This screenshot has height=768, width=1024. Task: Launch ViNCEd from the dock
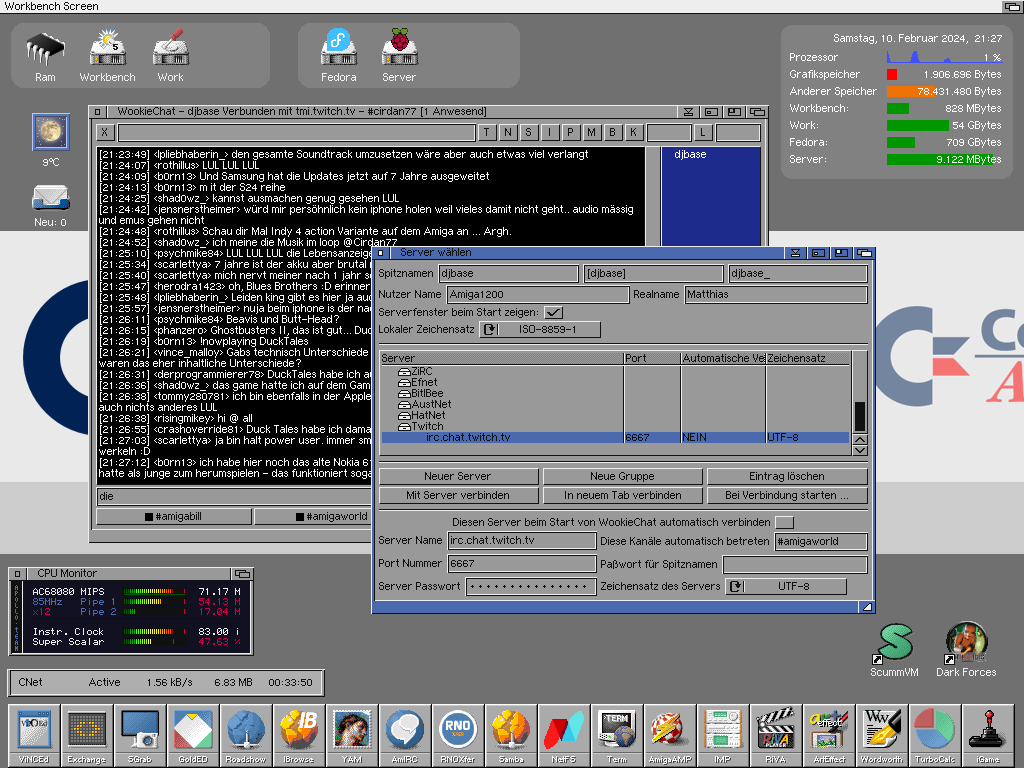click(x=34, y=735)
